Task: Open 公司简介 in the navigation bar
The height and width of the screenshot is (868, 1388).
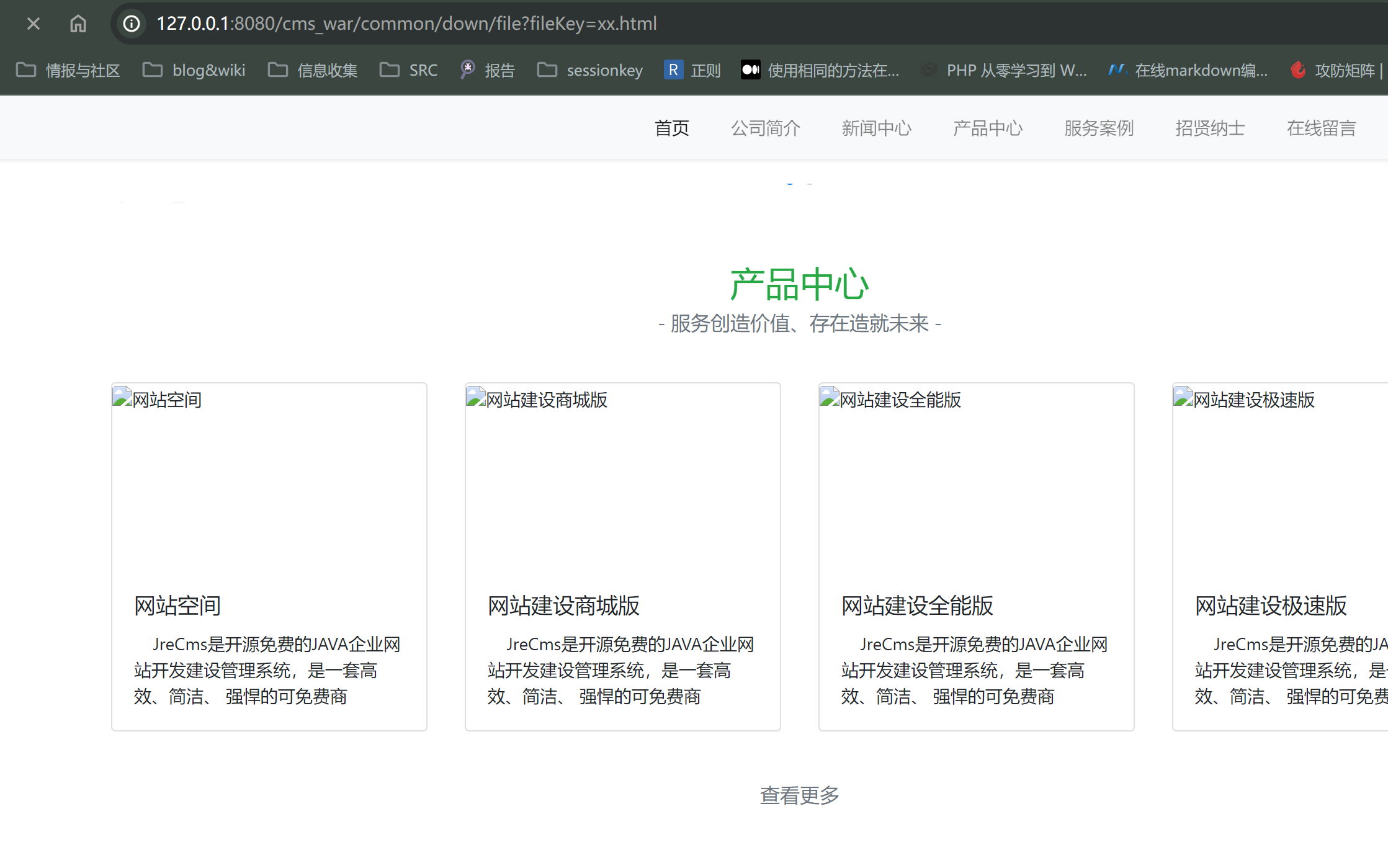Action: point(766,128)
